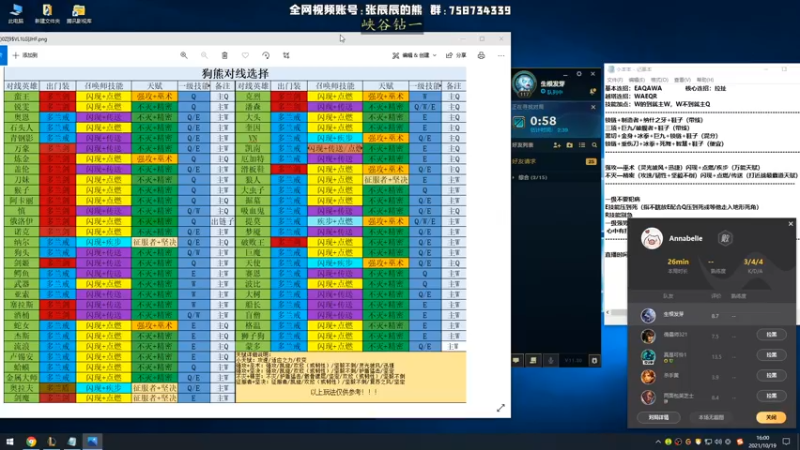This screenshot has width=800, height=450.
Task: Click the summoner avatar in the game client
Action: click(x=524, y=84)
